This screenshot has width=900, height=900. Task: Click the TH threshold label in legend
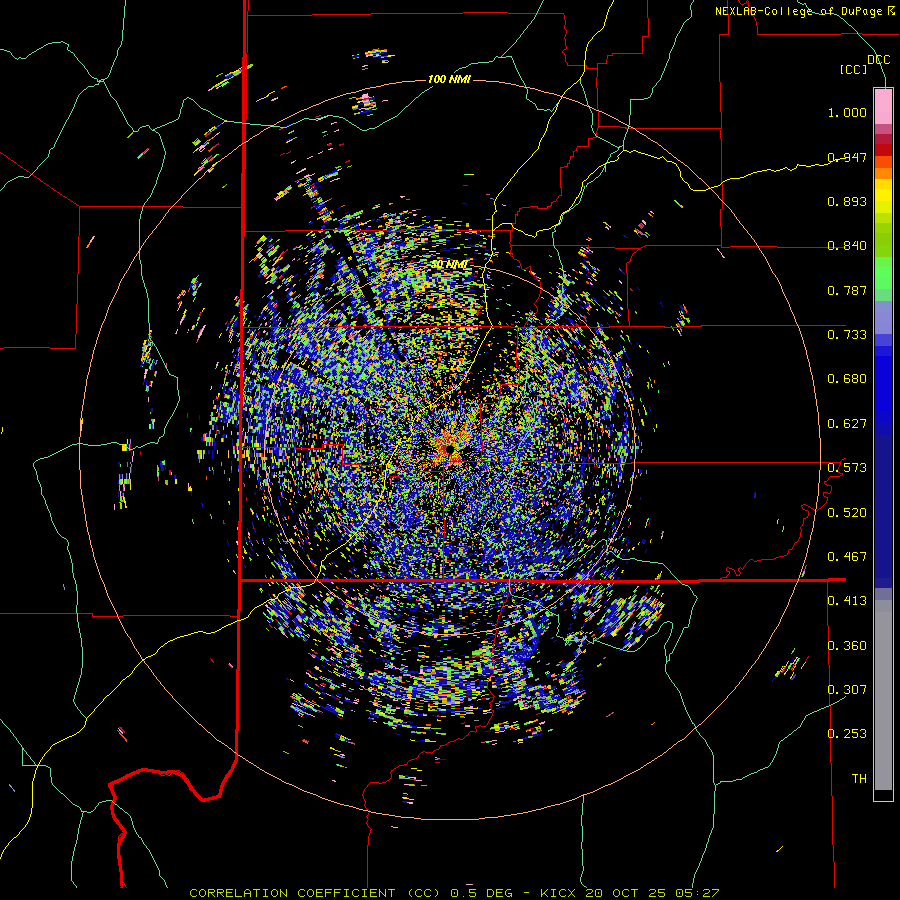859,779
